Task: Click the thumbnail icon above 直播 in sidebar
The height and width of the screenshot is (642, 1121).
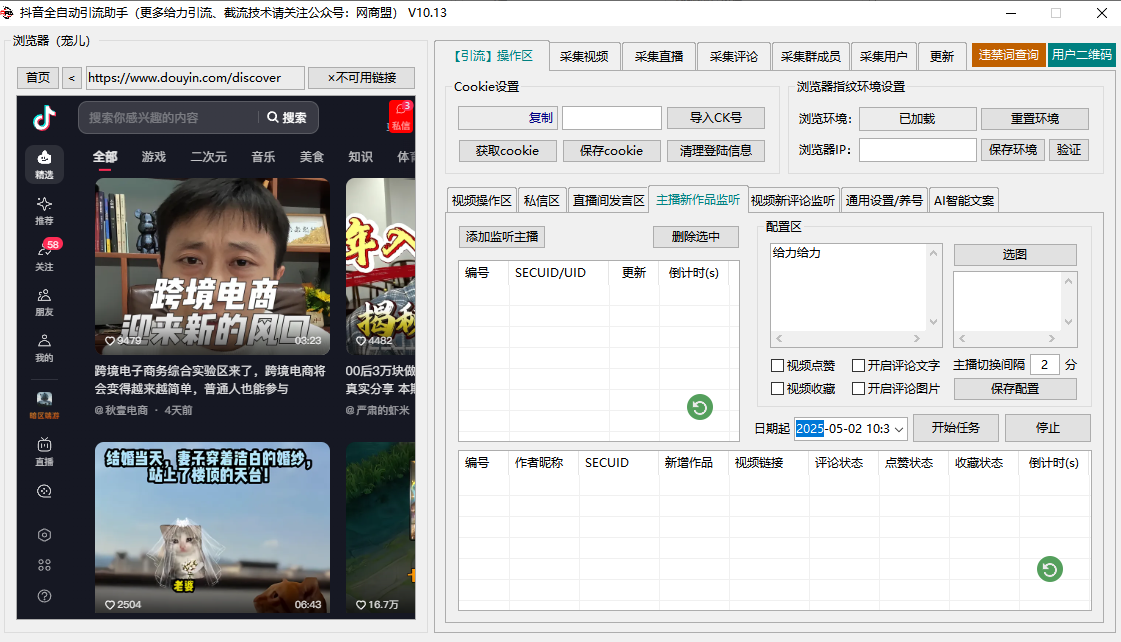Action: coord(44,399)
